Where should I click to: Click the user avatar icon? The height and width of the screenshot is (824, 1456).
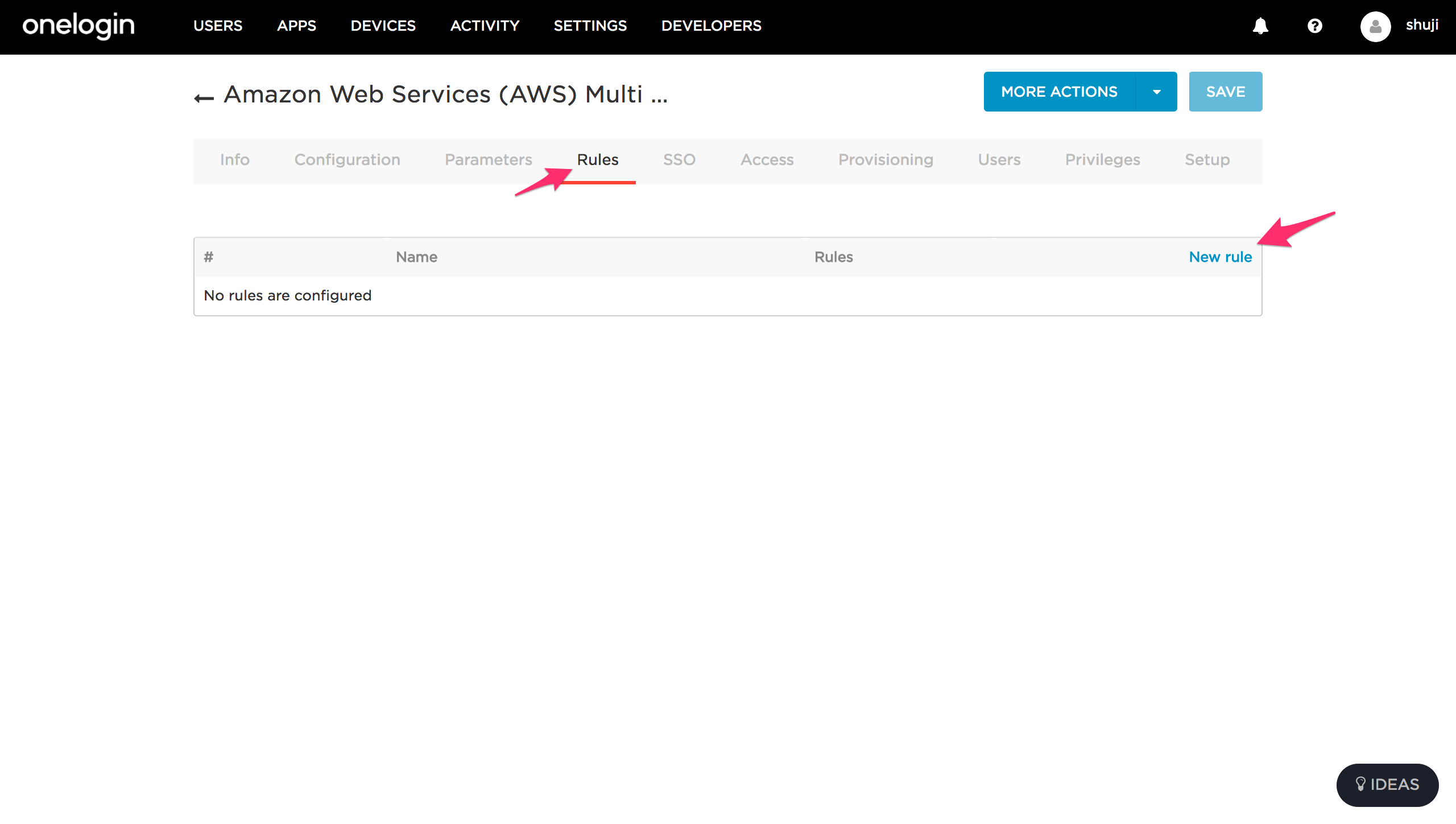click(x=1375, y=26)
